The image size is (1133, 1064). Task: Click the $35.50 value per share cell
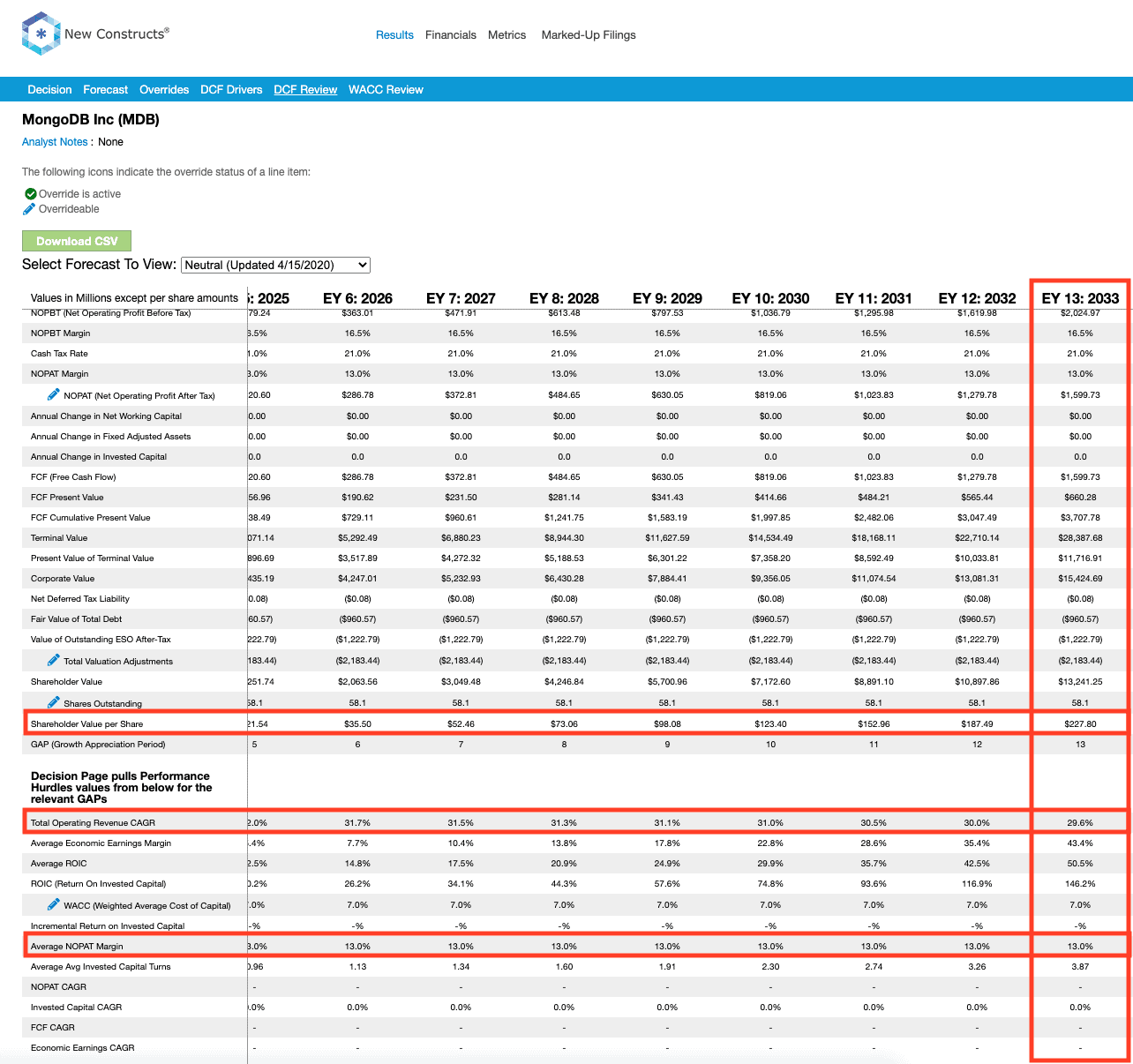[357, 723]
